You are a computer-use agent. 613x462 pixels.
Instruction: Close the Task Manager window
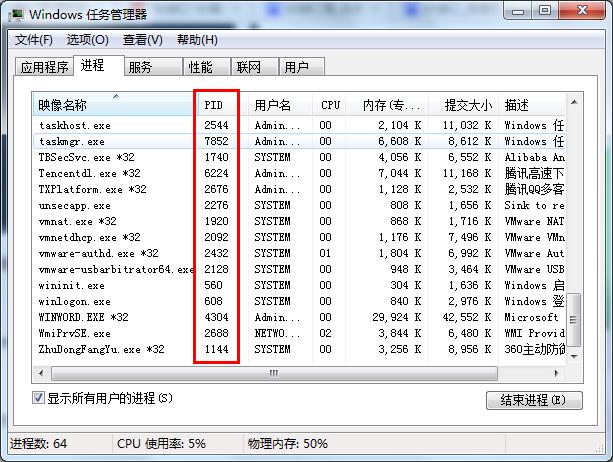[582, 11]
